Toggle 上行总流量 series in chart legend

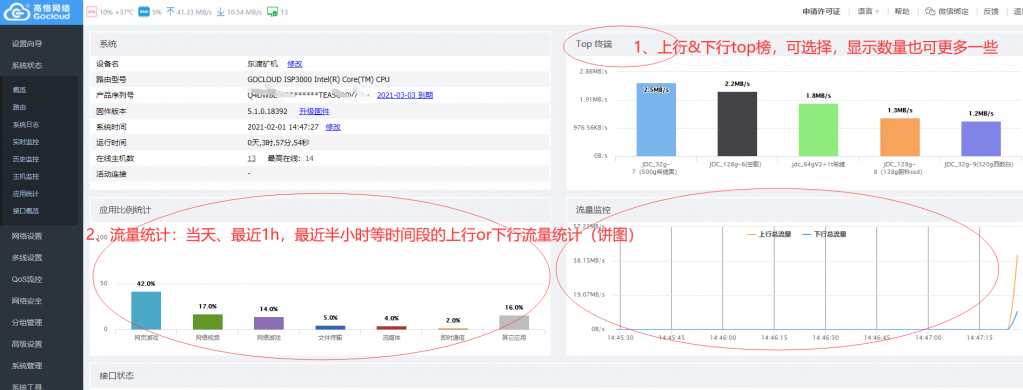tap(769, 233)
